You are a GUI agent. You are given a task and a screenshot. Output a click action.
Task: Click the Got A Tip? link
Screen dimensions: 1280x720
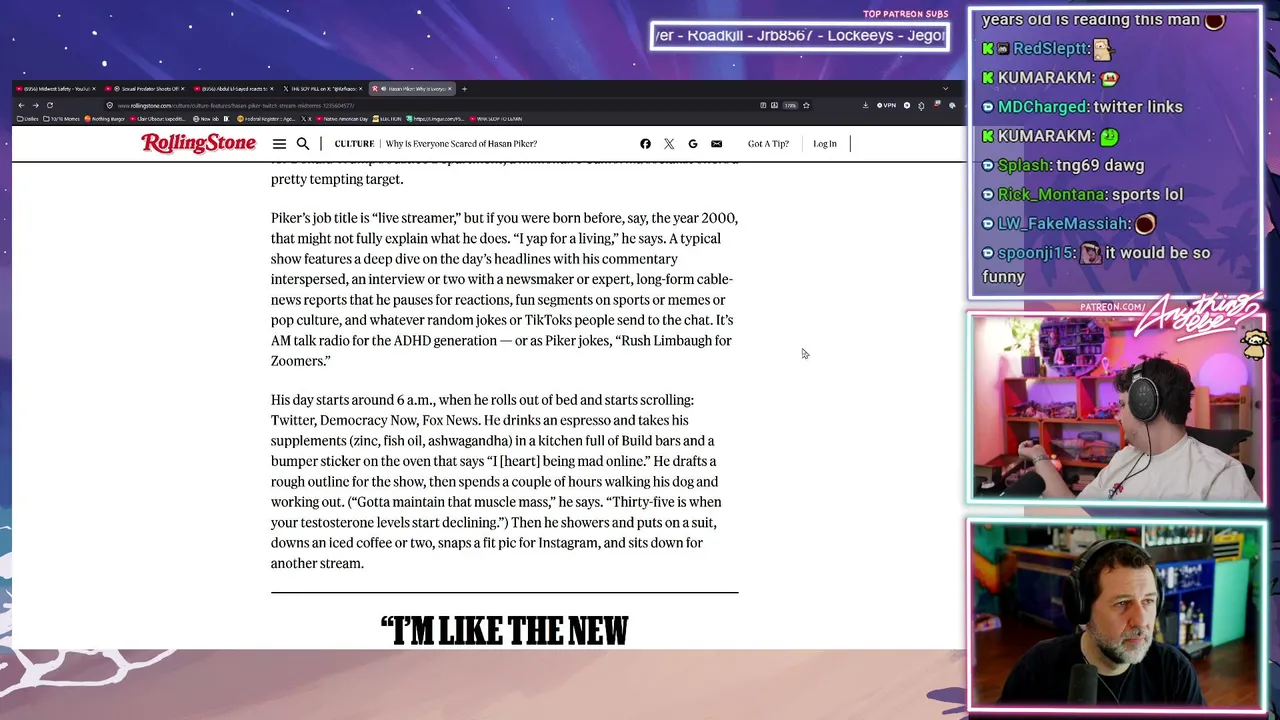pos(768,144)
